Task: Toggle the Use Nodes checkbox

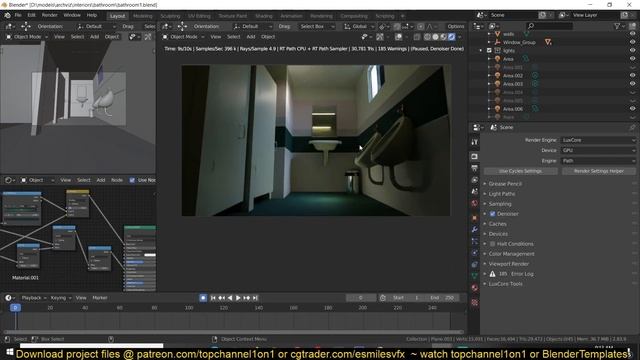Action: click(132, 180)
